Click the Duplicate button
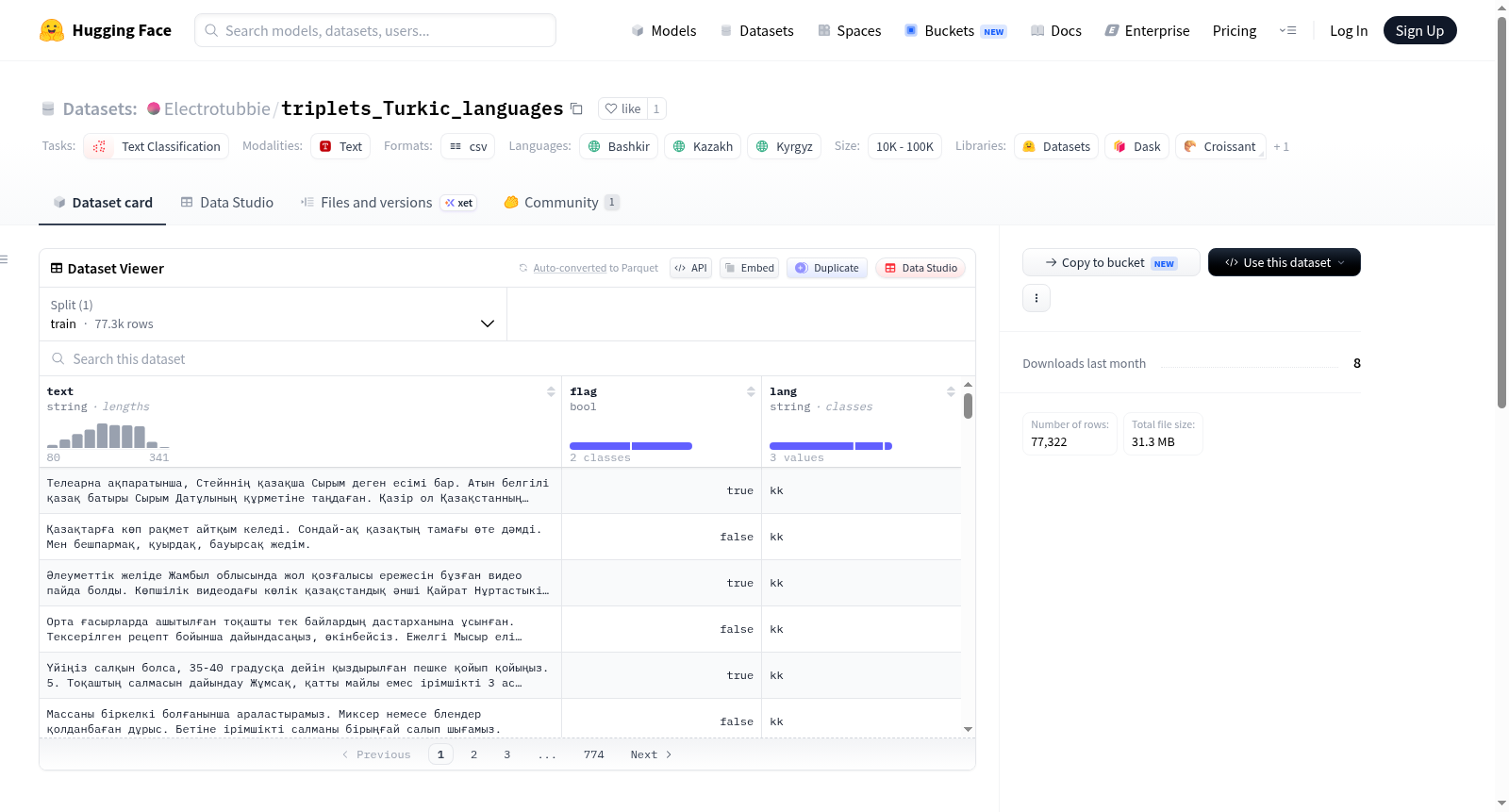 [x=827, y=268]
